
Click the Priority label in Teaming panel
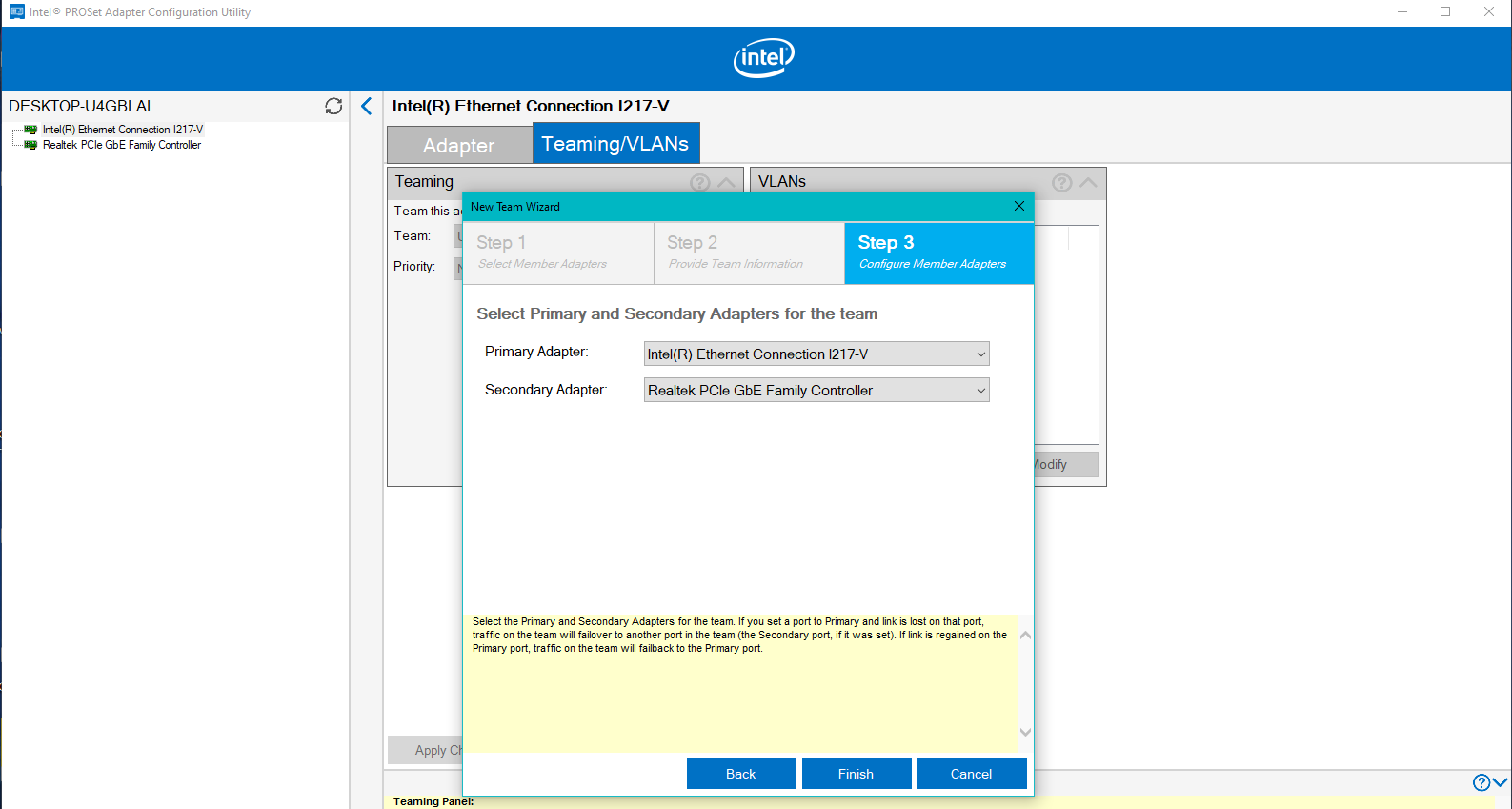point(414,266)
